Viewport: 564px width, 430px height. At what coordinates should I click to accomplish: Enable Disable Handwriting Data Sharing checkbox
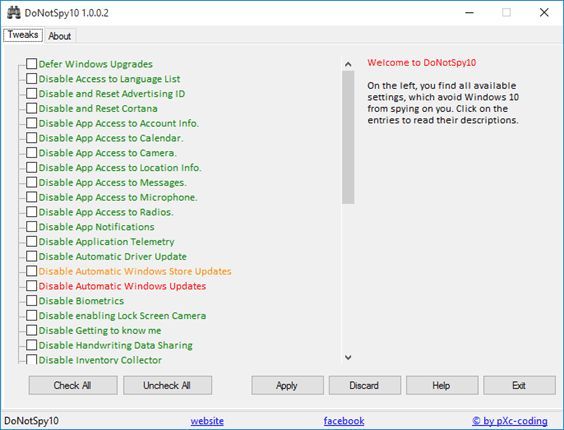point(31,345)
